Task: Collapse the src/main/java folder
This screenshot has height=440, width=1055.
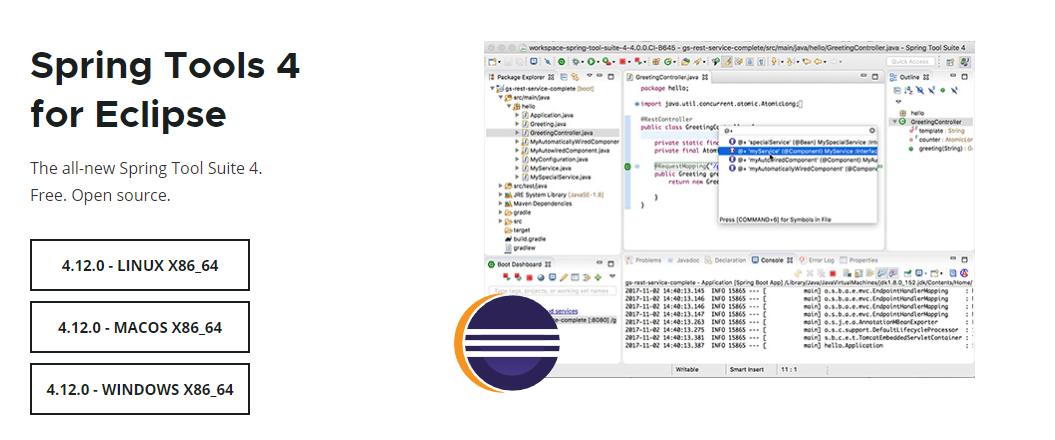Action: coord(501,98)
